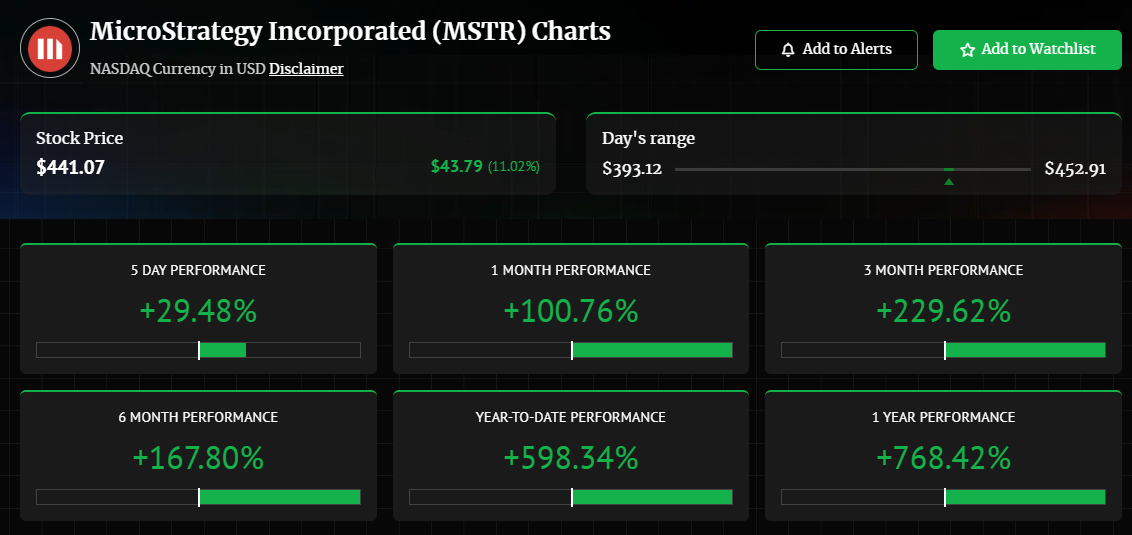Click the stock price value $441.07

71,168
